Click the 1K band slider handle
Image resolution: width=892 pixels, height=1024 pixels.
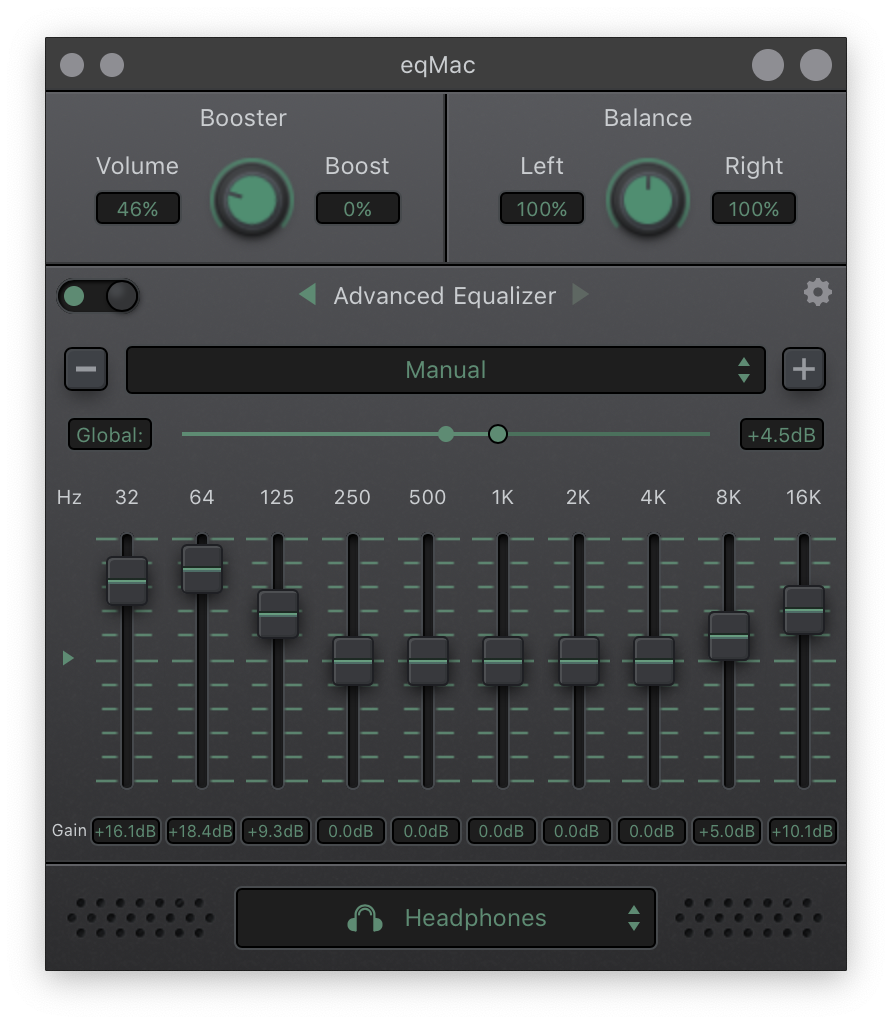point(503,662)
